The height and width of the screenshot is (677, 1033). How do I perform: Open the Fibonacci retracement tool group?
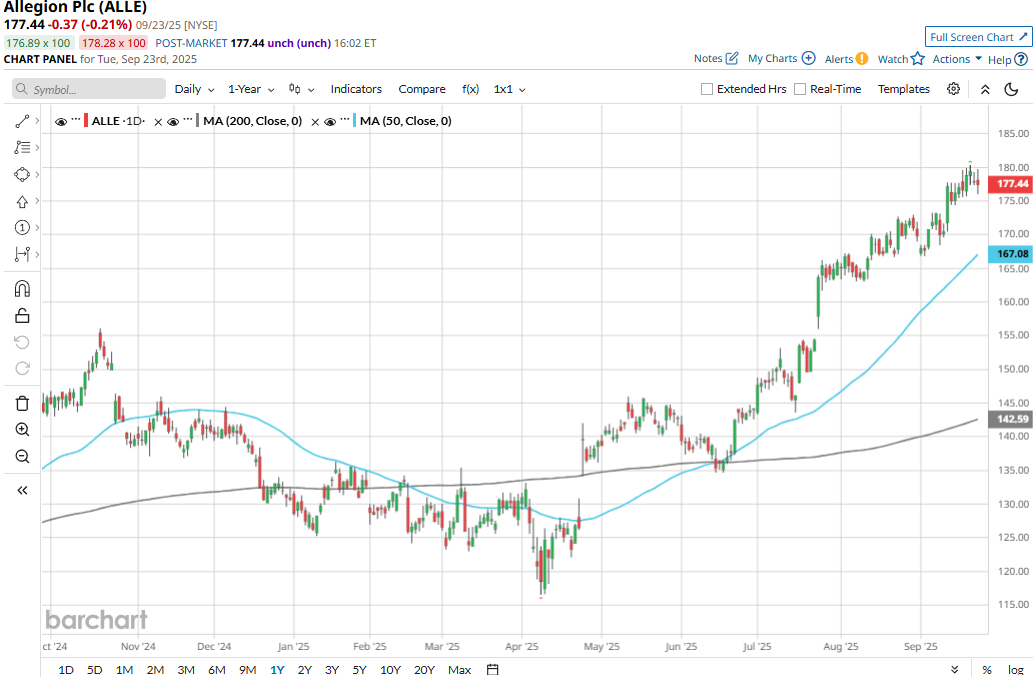coord(22,148)
